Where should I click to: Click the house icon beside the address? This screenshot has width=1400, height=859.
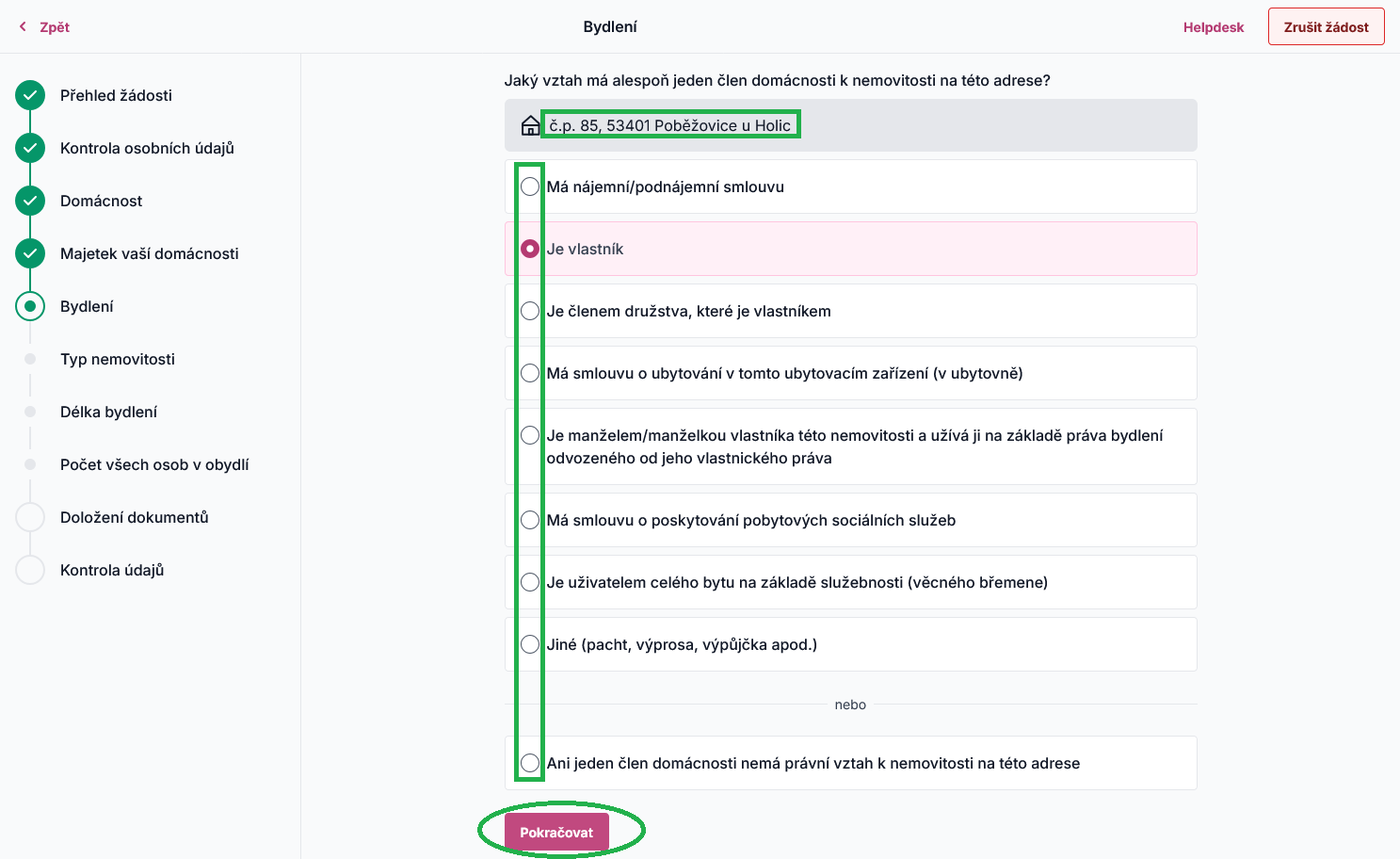point(530,125)
